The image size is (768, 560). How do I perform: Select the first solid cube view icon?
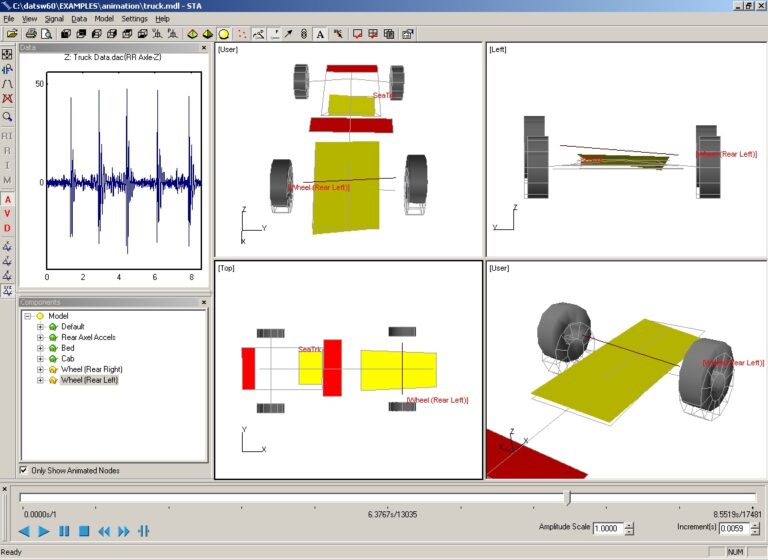point(66,34)
